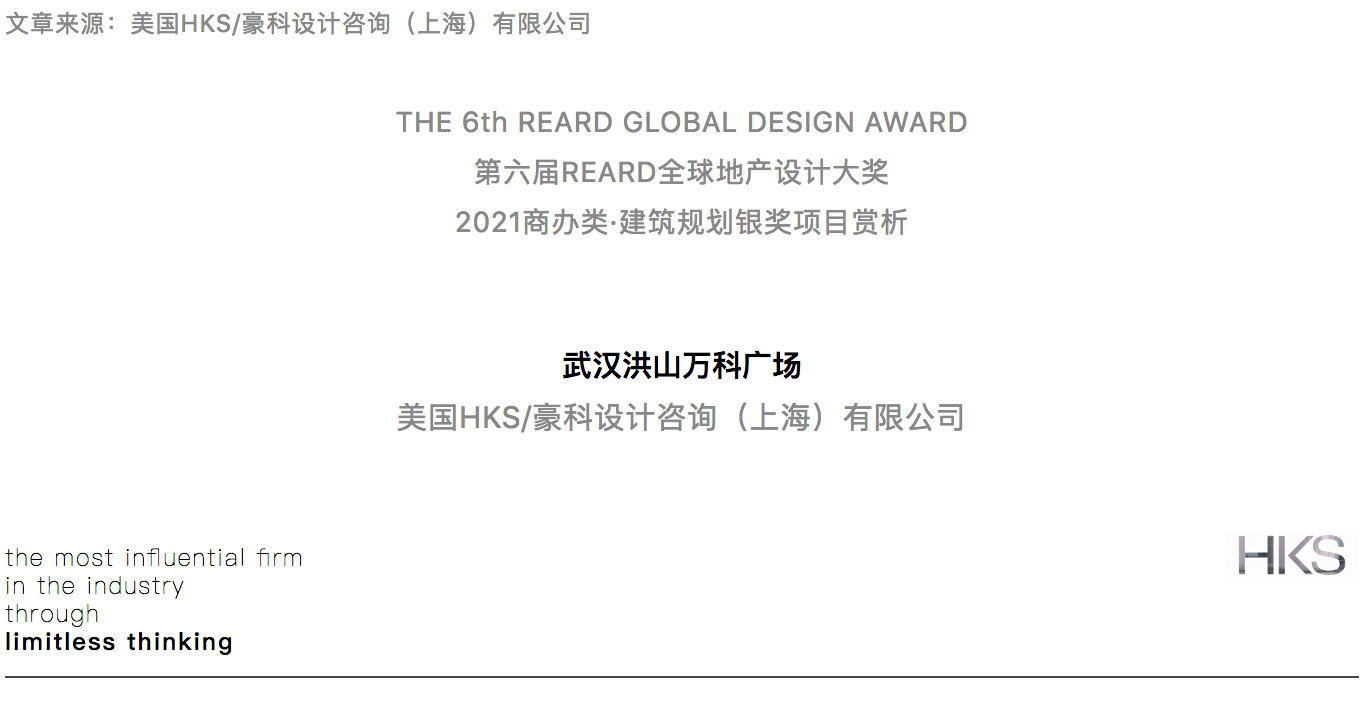Click the slogan line "the most influential firm"
This screenshot has width=1364, height=709.
click(154, 557)
